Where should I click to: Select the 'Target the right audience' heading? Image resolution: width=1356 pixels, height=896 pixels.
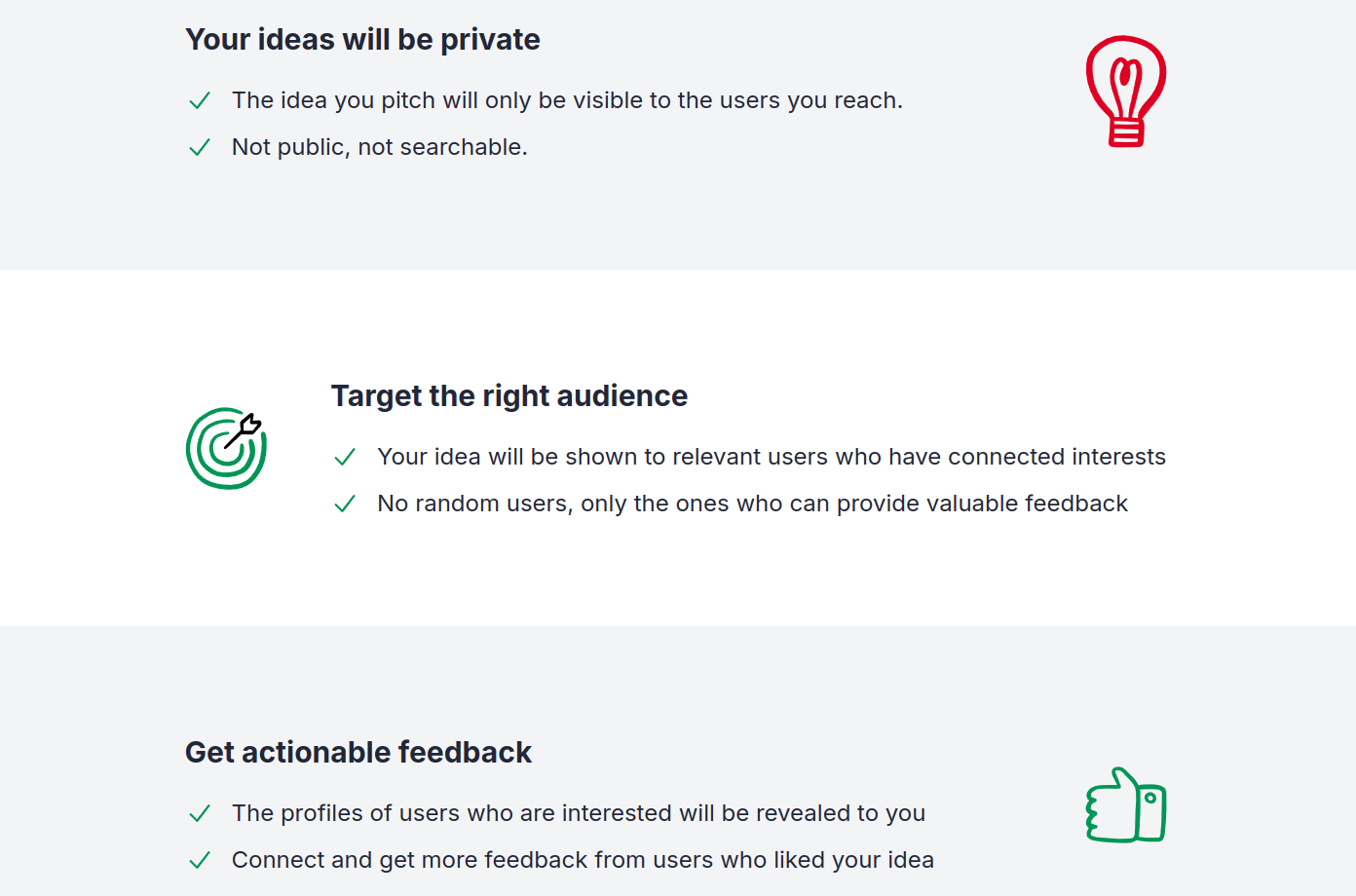point(509,396)
